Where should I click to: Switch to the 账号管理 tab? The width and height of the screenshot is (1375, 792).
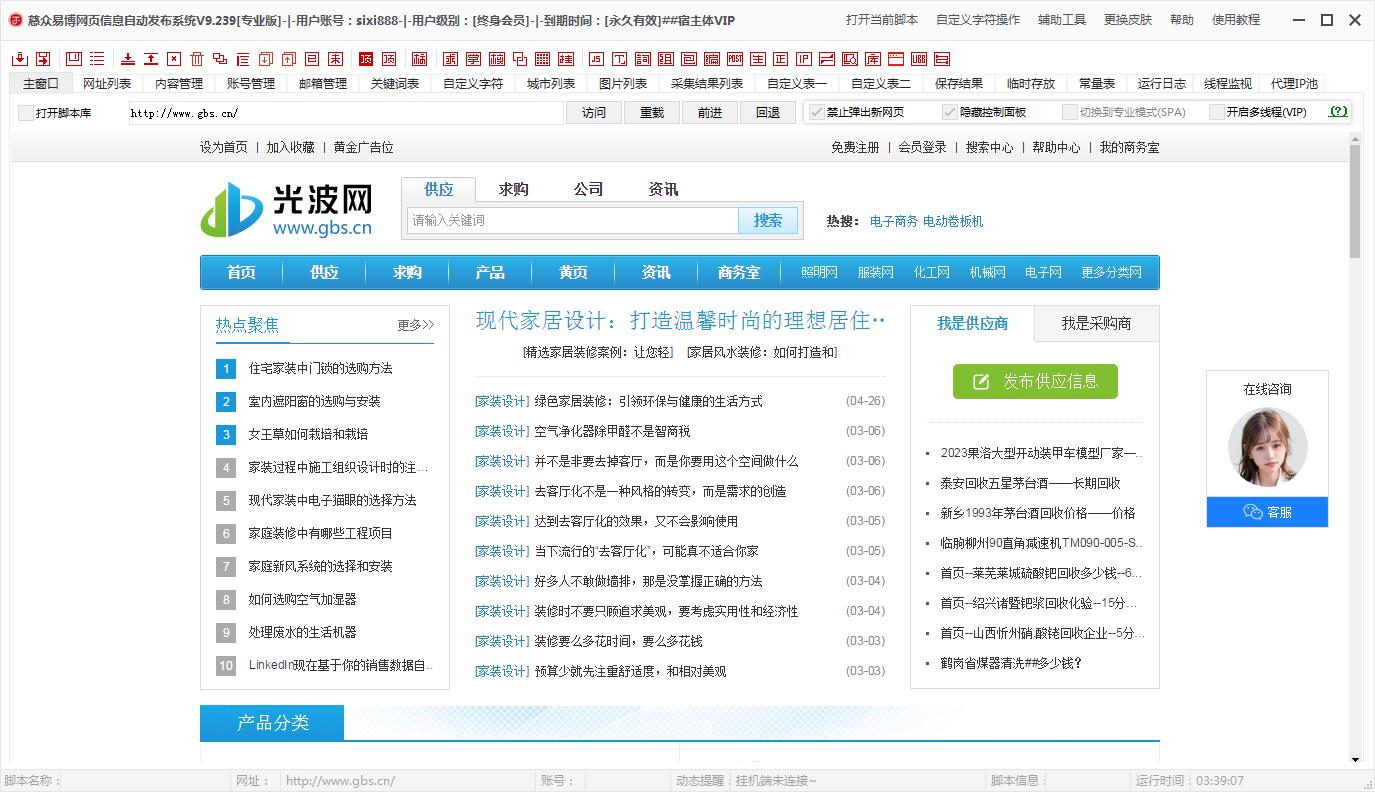251,84
